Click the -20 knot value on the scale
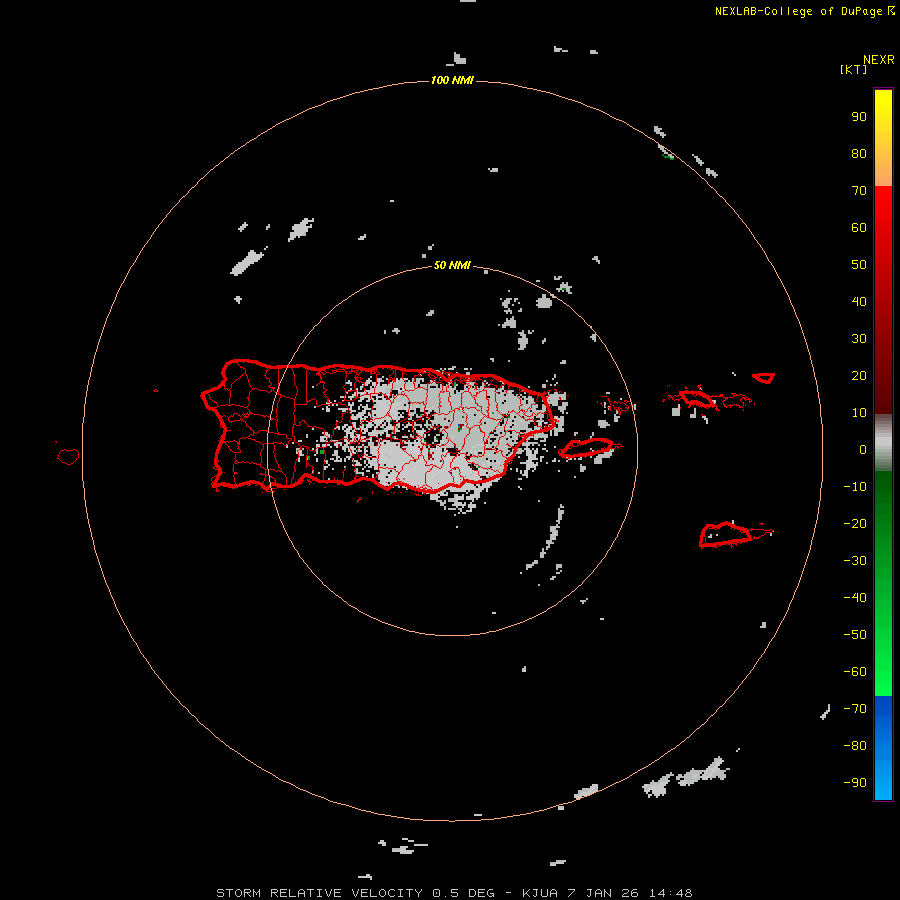 (x=855, y=523)
